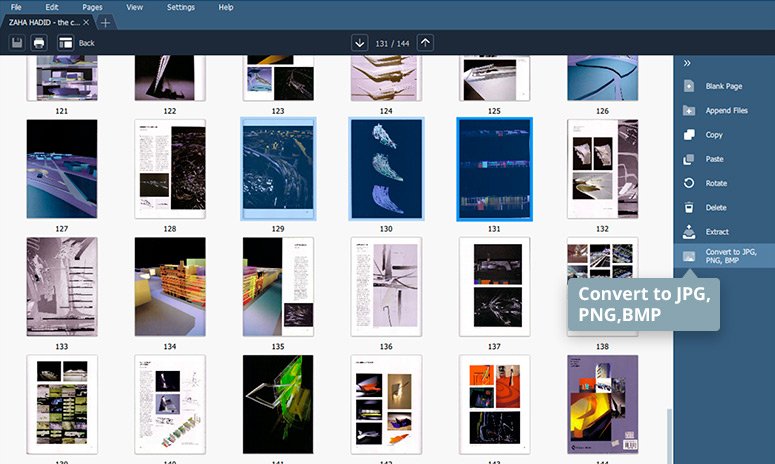775x464 pixels.
Task: Open the Edit menu
Action: coord(52,7)
